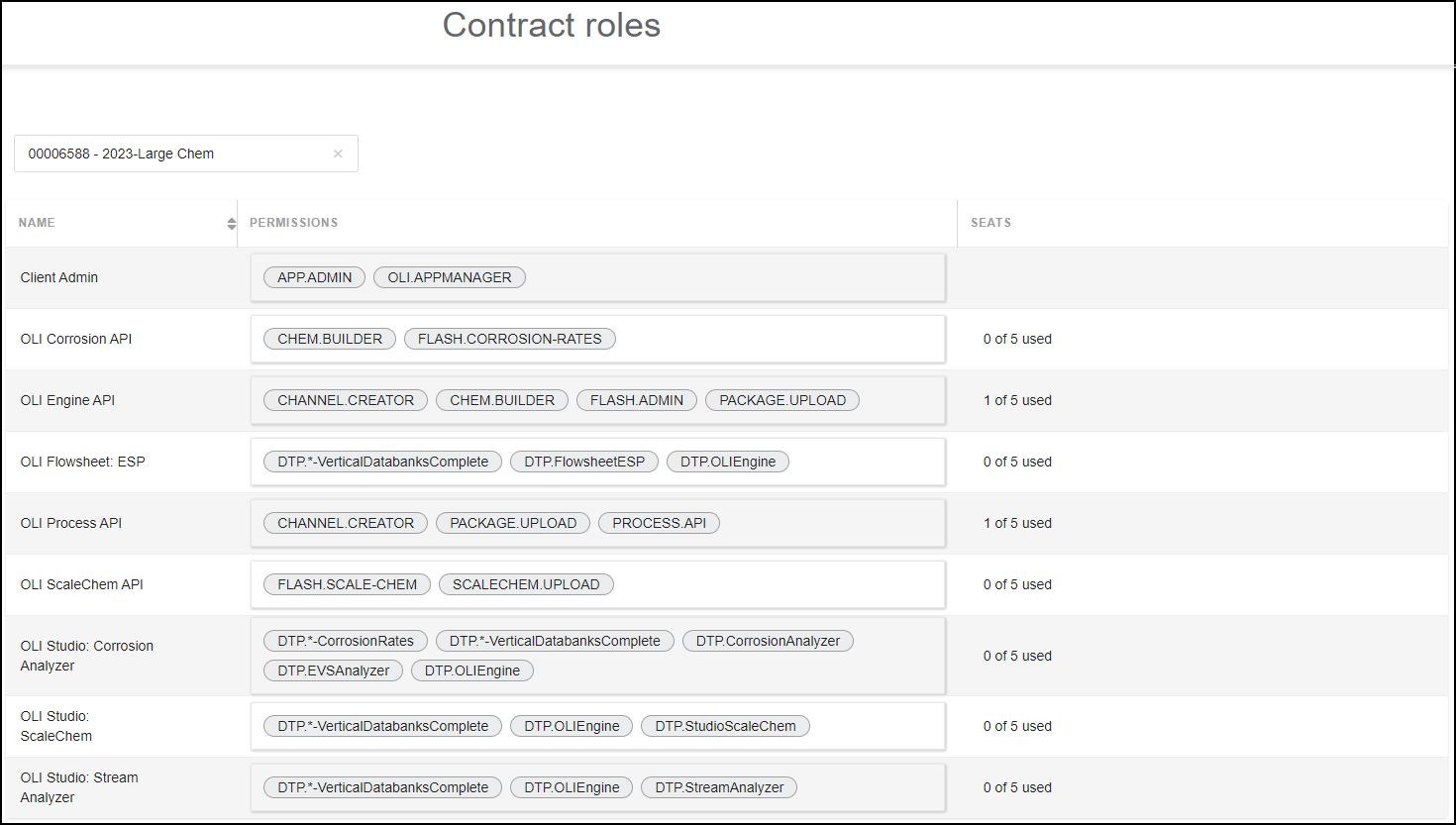Select the DTP.StreamAnalyzer permission tag
Viewport: 1456px width, 825px height.
718,787
